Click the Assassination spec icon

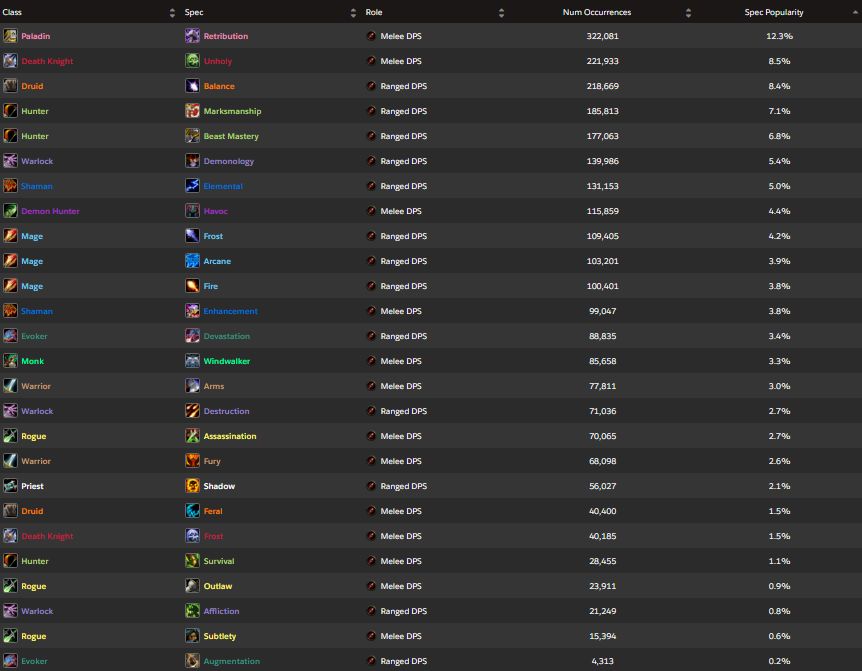[192, 436]
